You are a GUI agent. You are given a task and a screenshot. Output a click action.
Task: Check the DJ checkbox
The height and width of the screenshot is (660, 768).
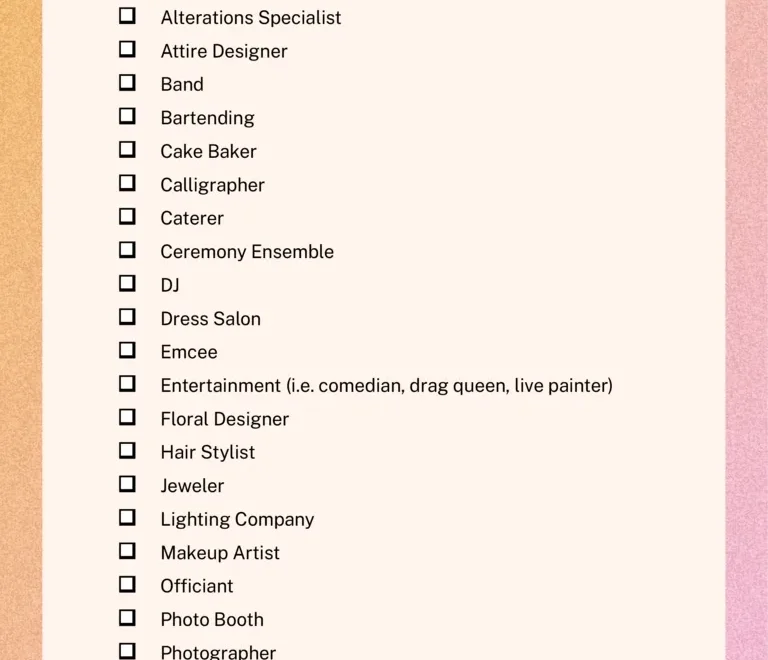(127, 283)
